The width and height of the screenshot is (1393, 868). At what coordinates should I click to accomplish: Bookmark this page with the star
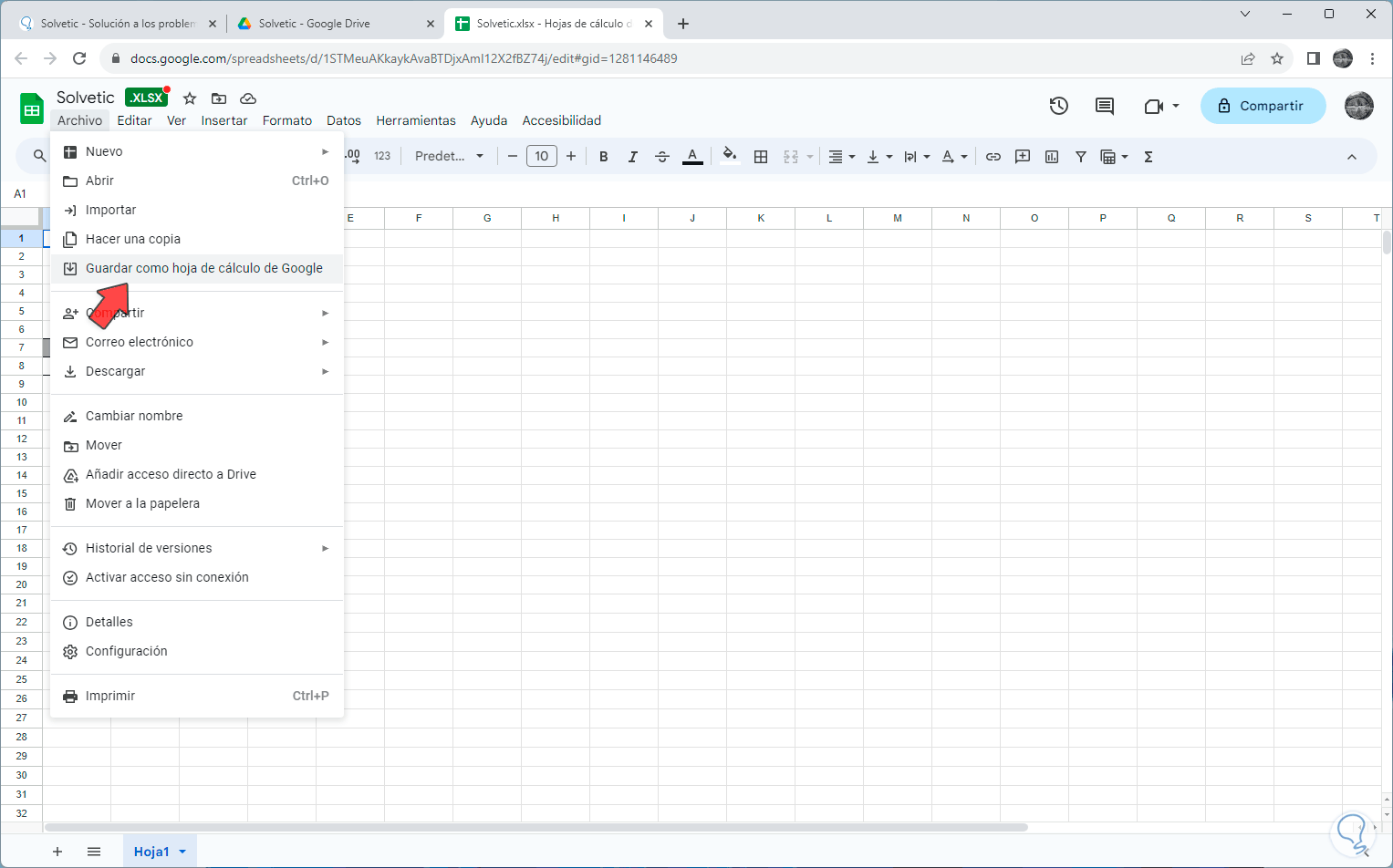click(x=1277, y=58)
